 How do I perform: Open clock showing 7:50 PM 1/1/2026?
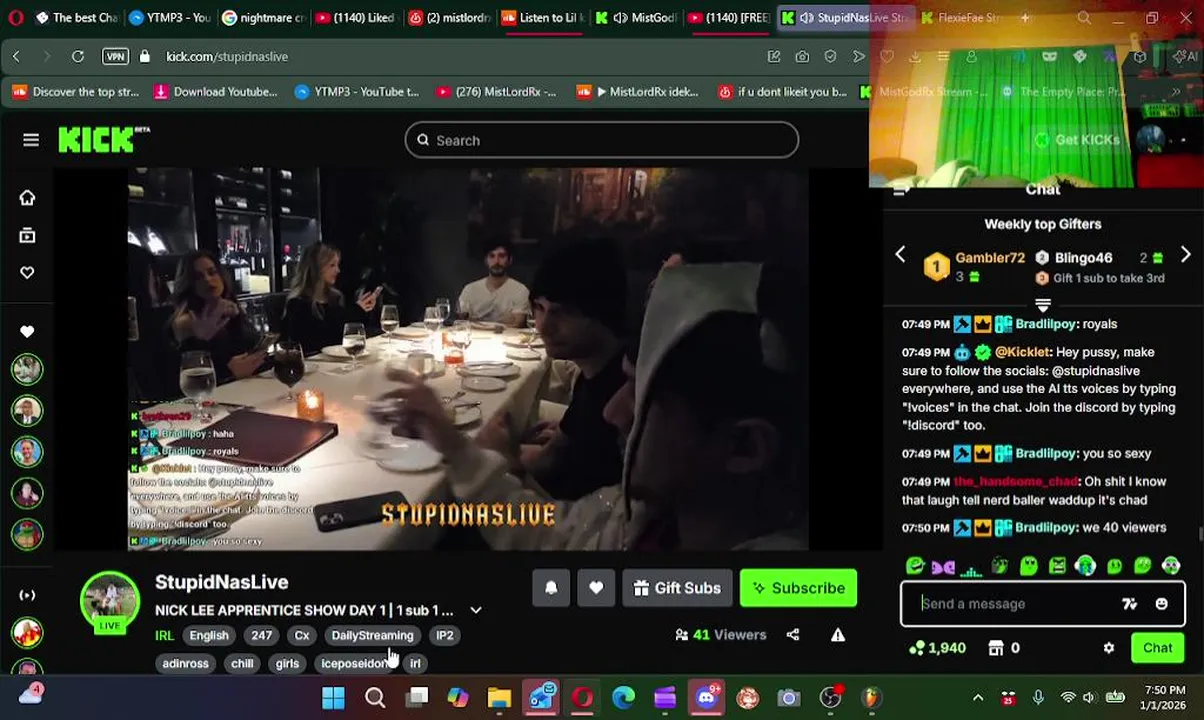coord(1164,698)
